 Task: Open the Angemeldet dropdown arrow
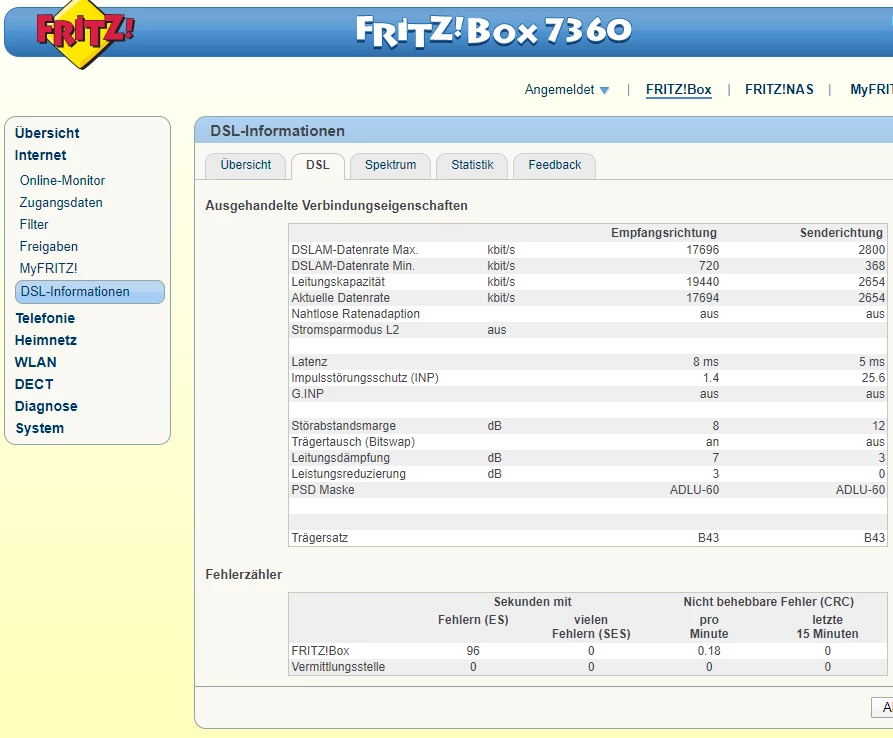pyautogui.click(x=605, y=90)
